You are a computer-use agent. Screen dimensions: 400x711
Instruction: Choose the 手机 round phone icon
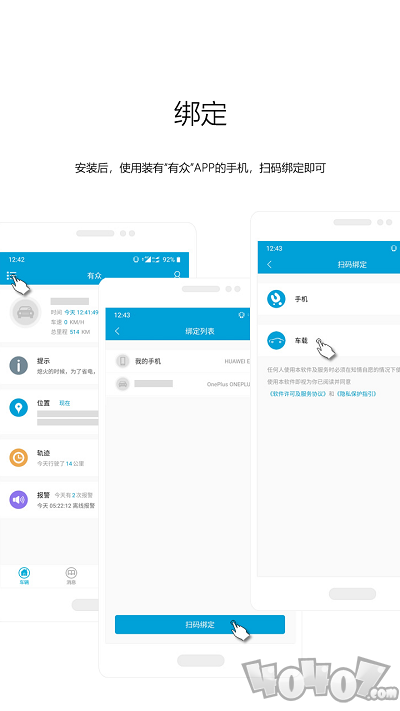[276, 299]
